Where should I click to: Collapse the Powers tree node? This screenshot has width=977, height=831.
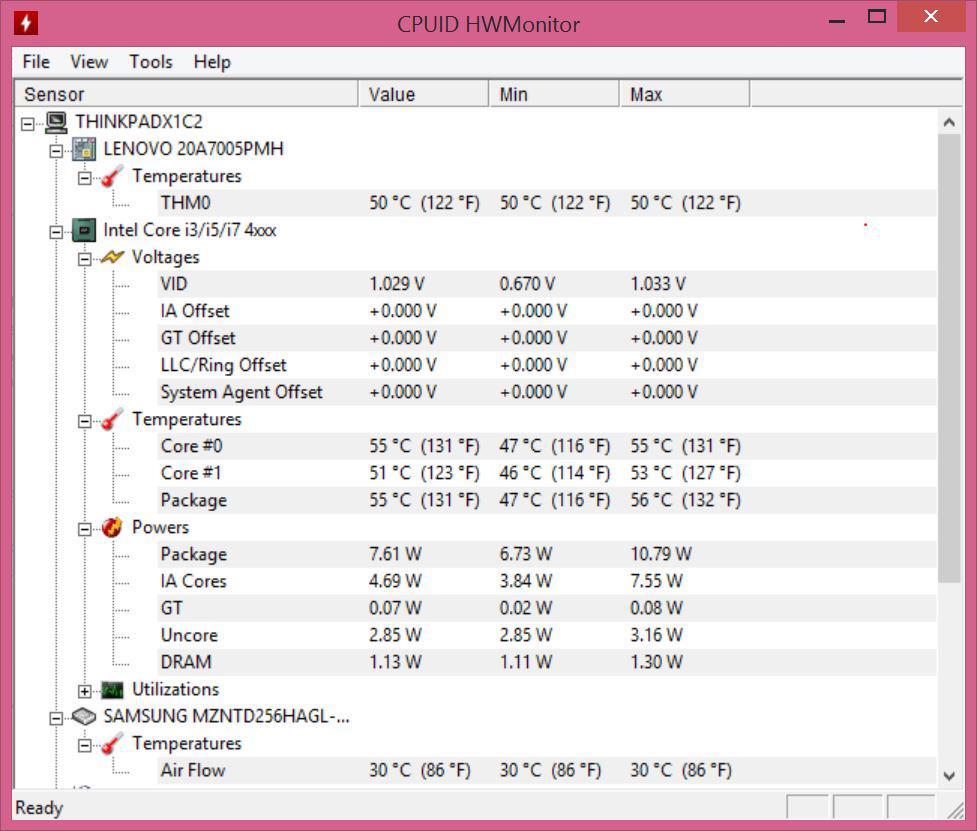pos(85,528)
